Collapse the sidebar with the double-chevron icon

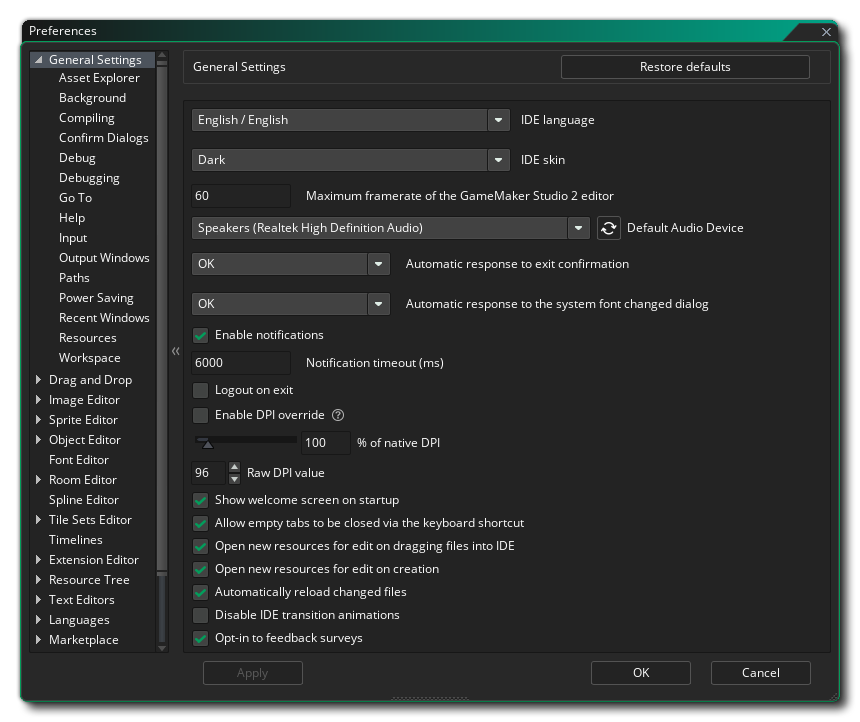coord(176,351)
